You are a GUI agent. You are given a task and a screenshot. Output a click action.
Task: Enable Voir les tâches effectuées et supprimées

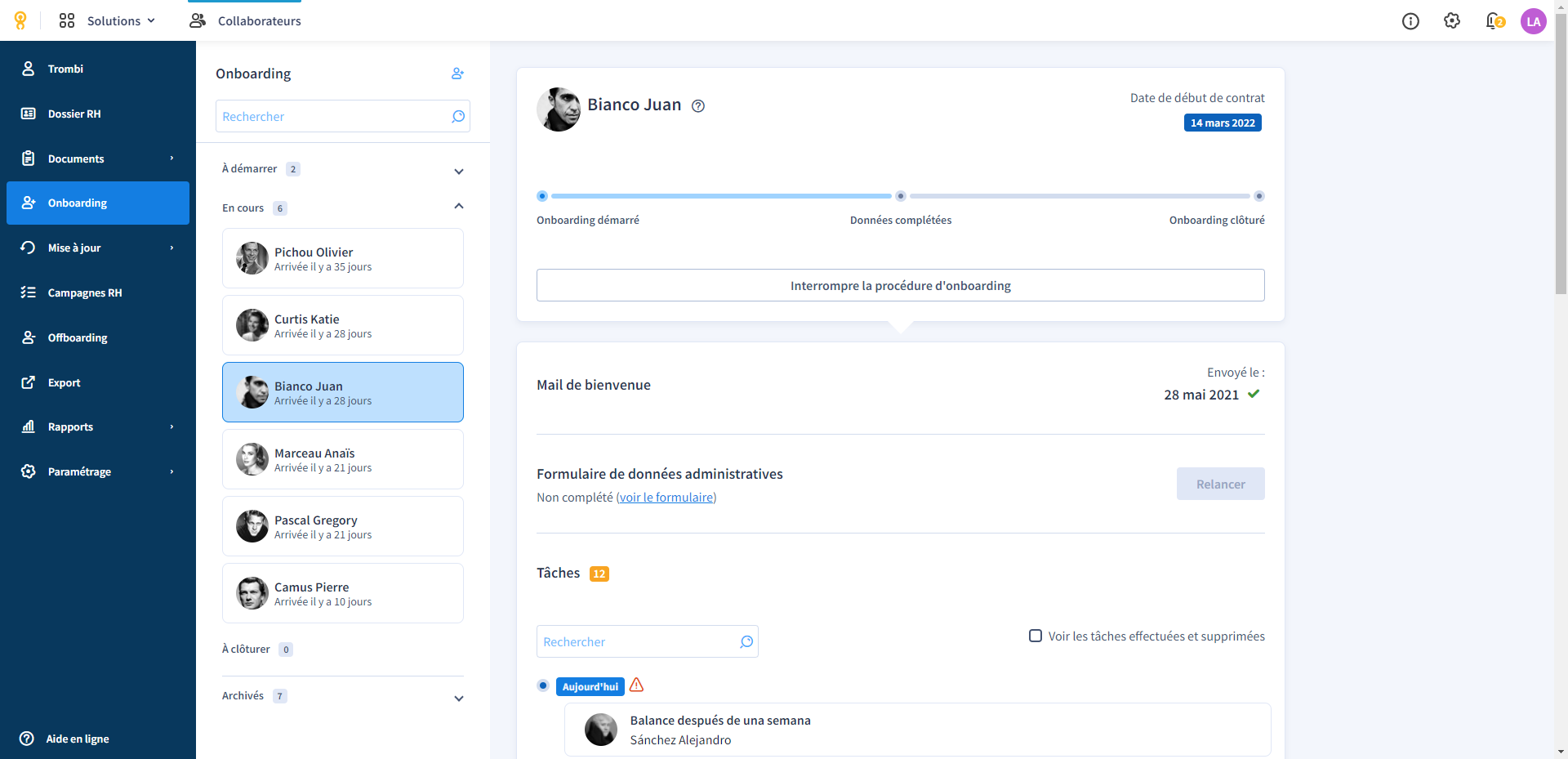(1036, 636)
